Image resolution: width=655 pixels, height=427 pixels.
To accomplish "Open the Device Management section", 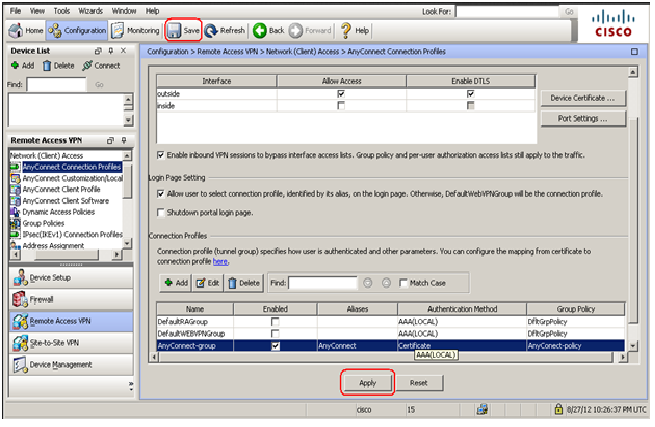I will click(71, 364).
